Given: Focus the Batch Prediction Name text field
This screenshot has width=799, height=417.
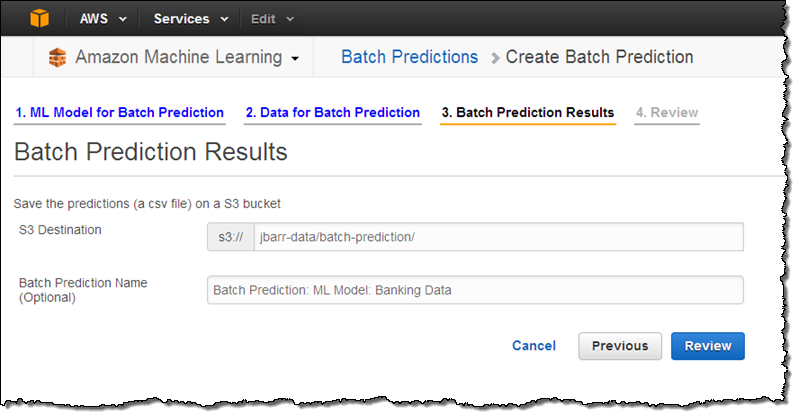Looking at the screenshot, I should [x=474, y=290].
